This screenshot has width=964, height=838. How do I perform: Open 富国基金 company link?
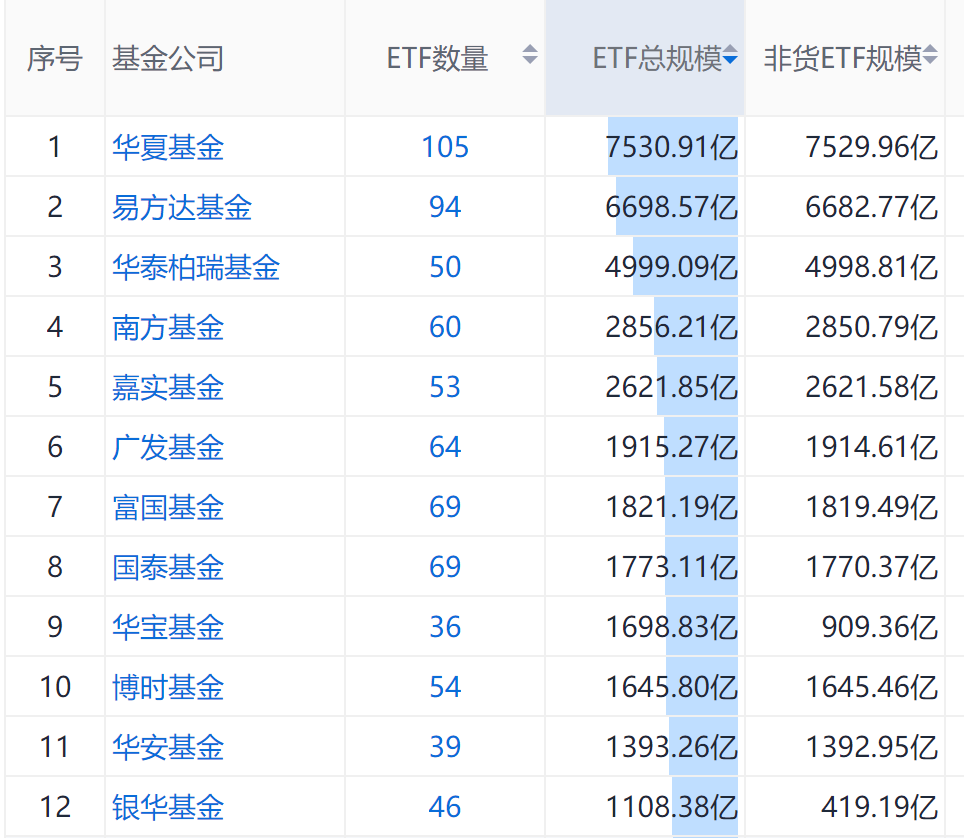168,507
